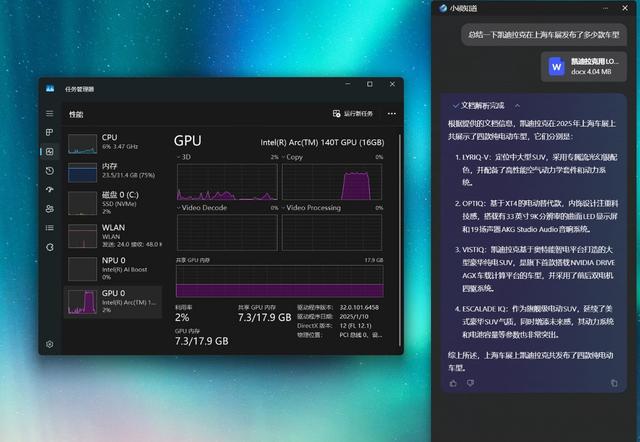This screenshot has width=640, height=442.
Task: Open the Processes page in Task Manager sidebar
Action: (x=49, y=132)
